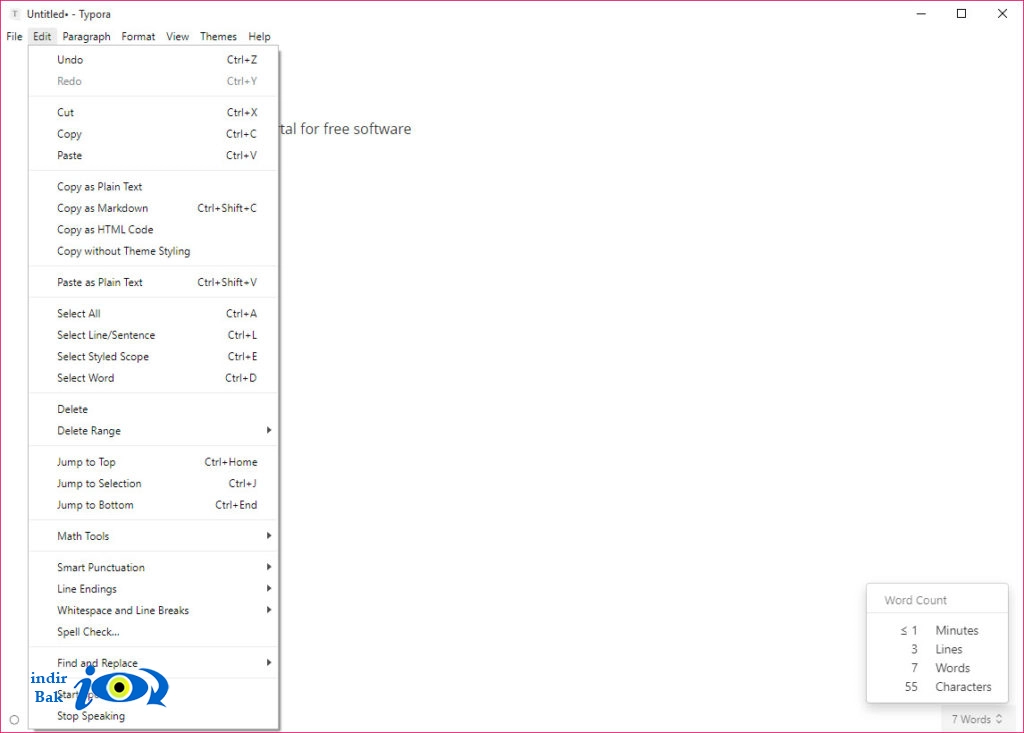Open the File menu
This screenshot has width=1024, height=733.
[x=14, y=37]
